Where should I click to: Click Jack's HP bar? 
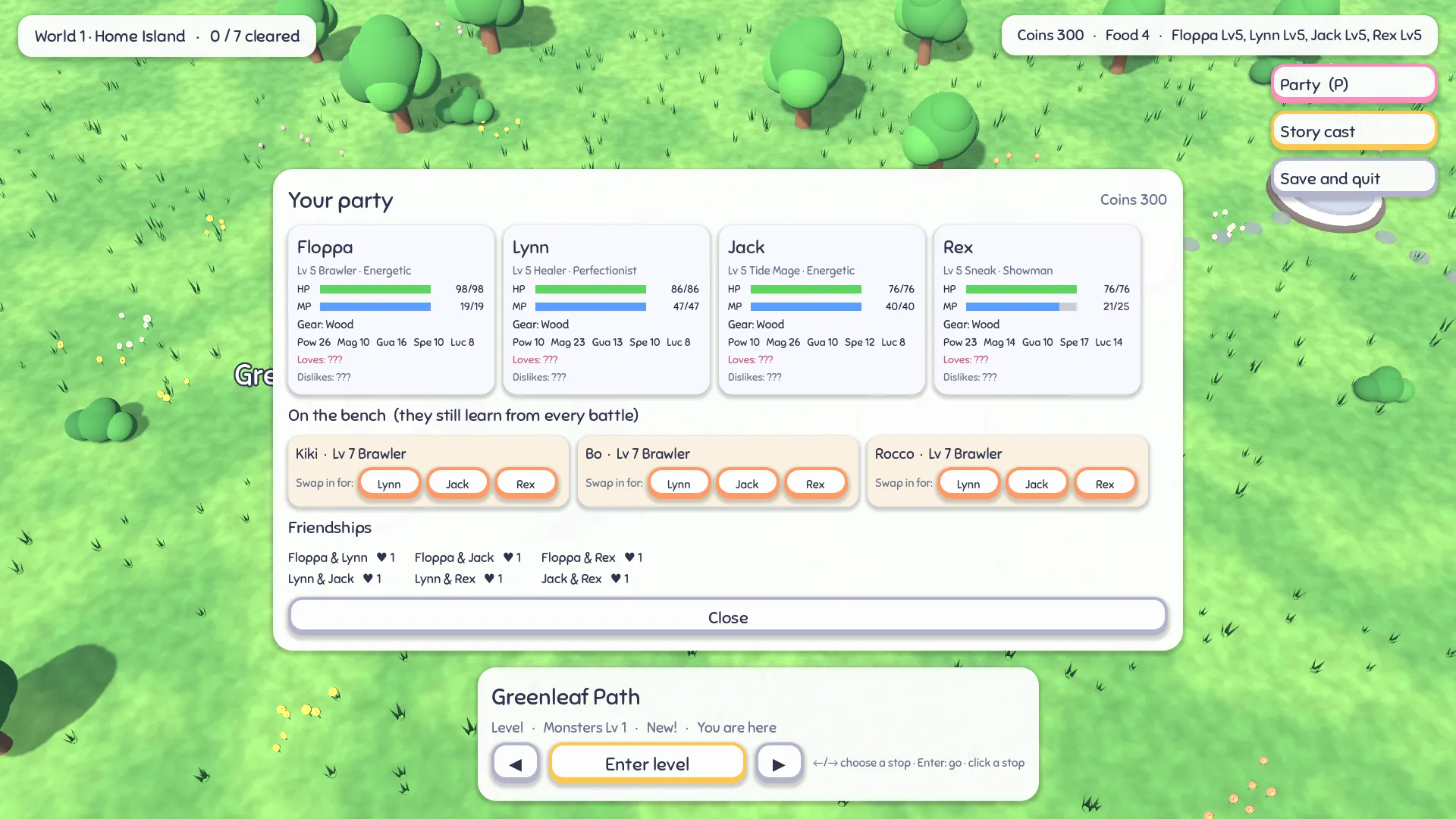coord(806,289)
